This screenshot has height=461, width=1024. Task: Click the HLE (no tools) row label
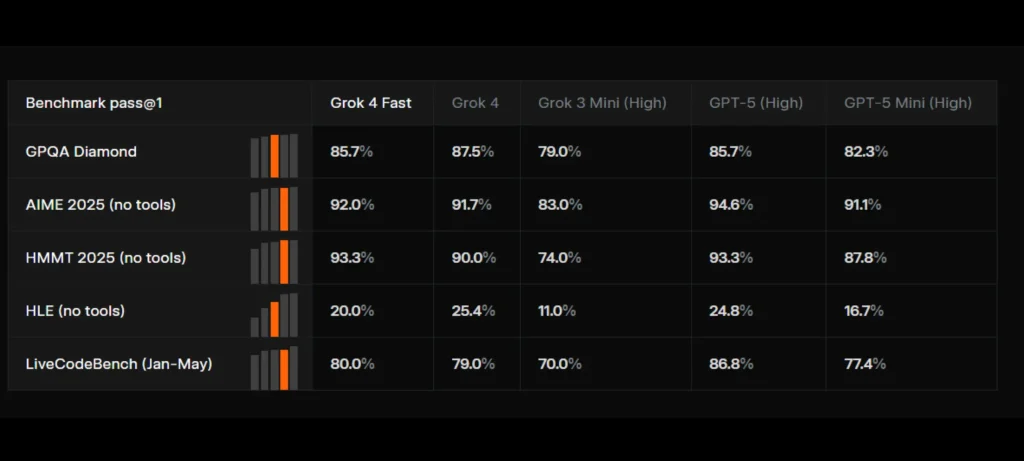75,311
